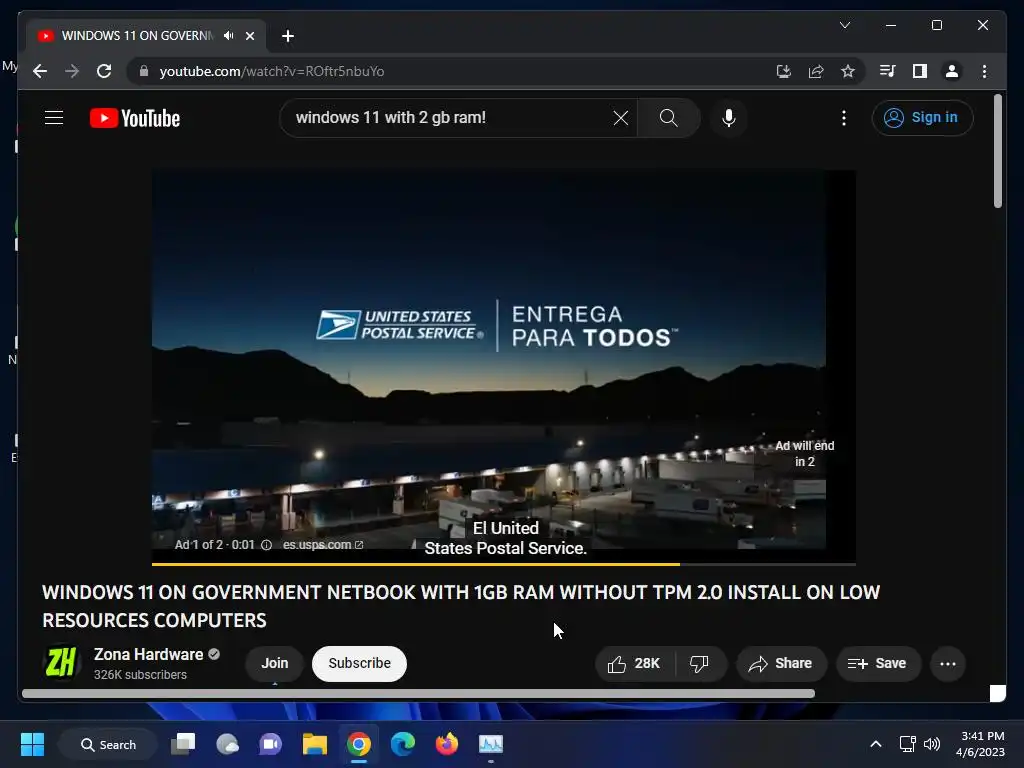Open Teams Chat taskbar icon
1024x768 pixels.
click(x=270, y=744)
